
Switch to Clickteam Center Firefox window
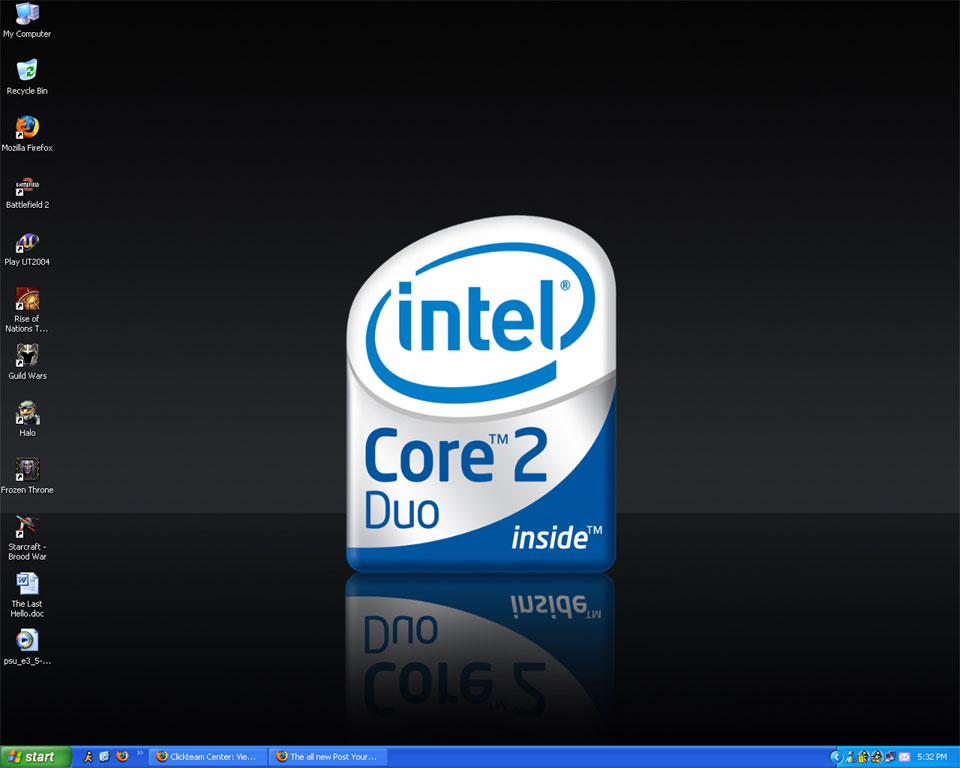click(x=208, y=757)
